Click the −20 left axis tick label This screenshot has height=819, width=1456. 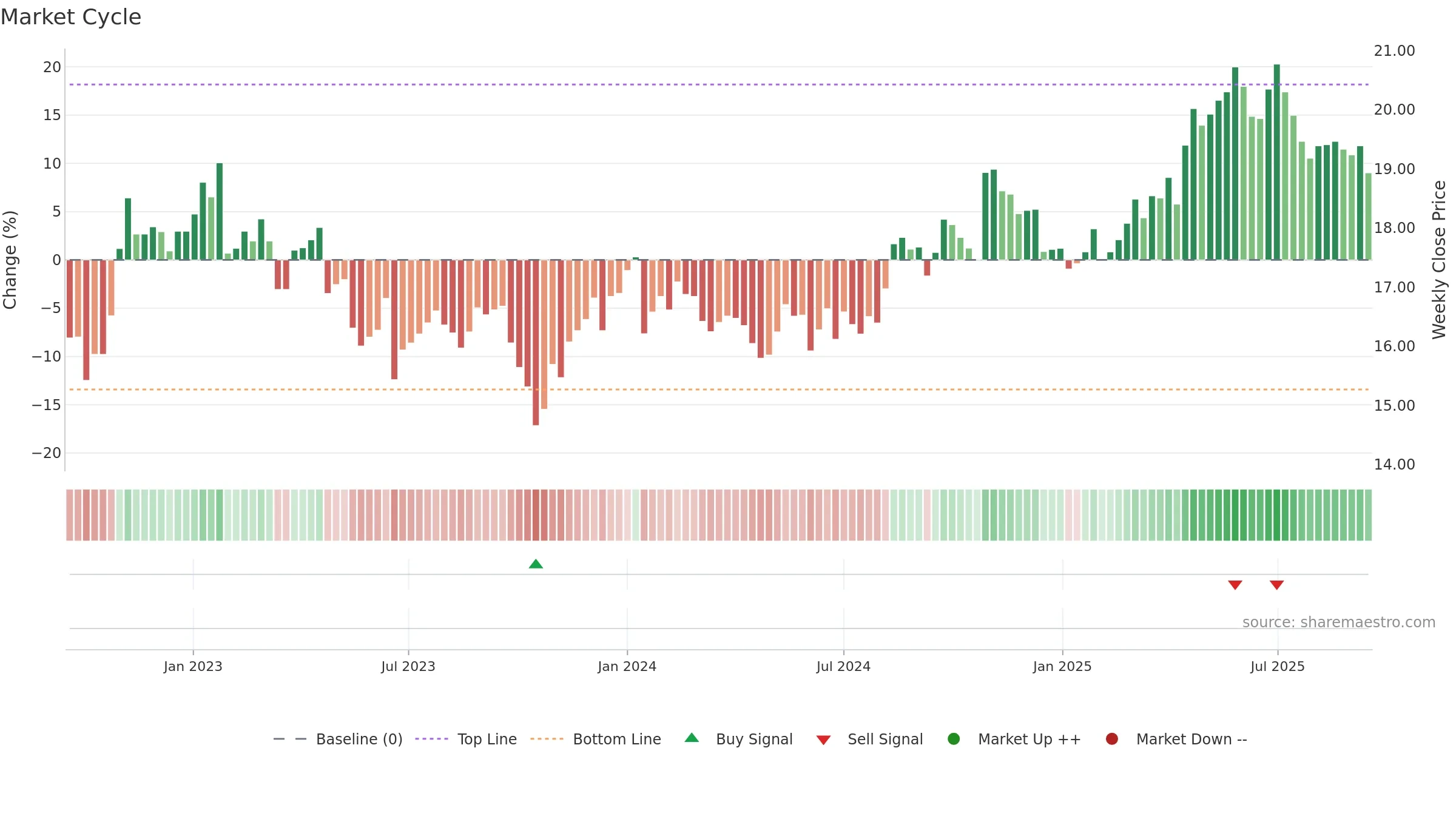click(47, 453)
